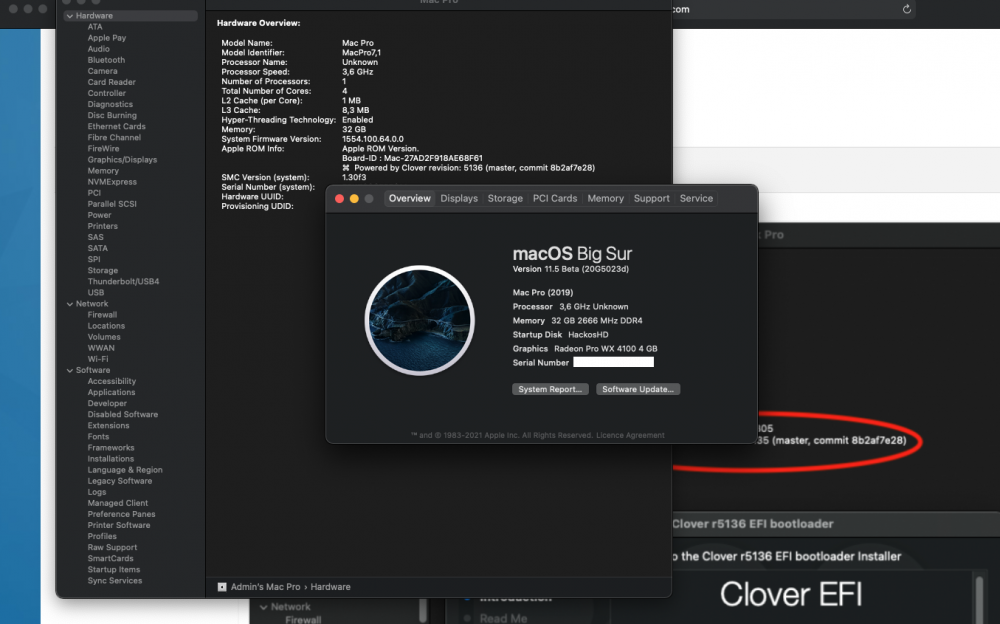Select Logs in the sidebar

[x=97, y=492]
